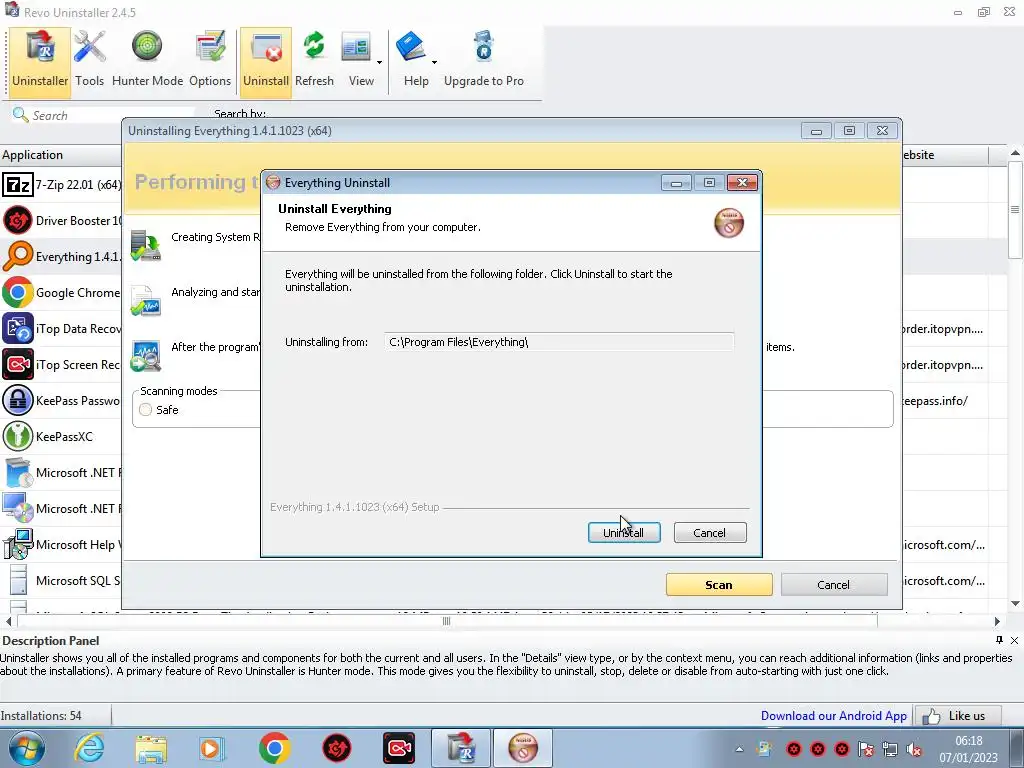
Task: Expand the Help dropdown arrow
Action: [434, 63]
